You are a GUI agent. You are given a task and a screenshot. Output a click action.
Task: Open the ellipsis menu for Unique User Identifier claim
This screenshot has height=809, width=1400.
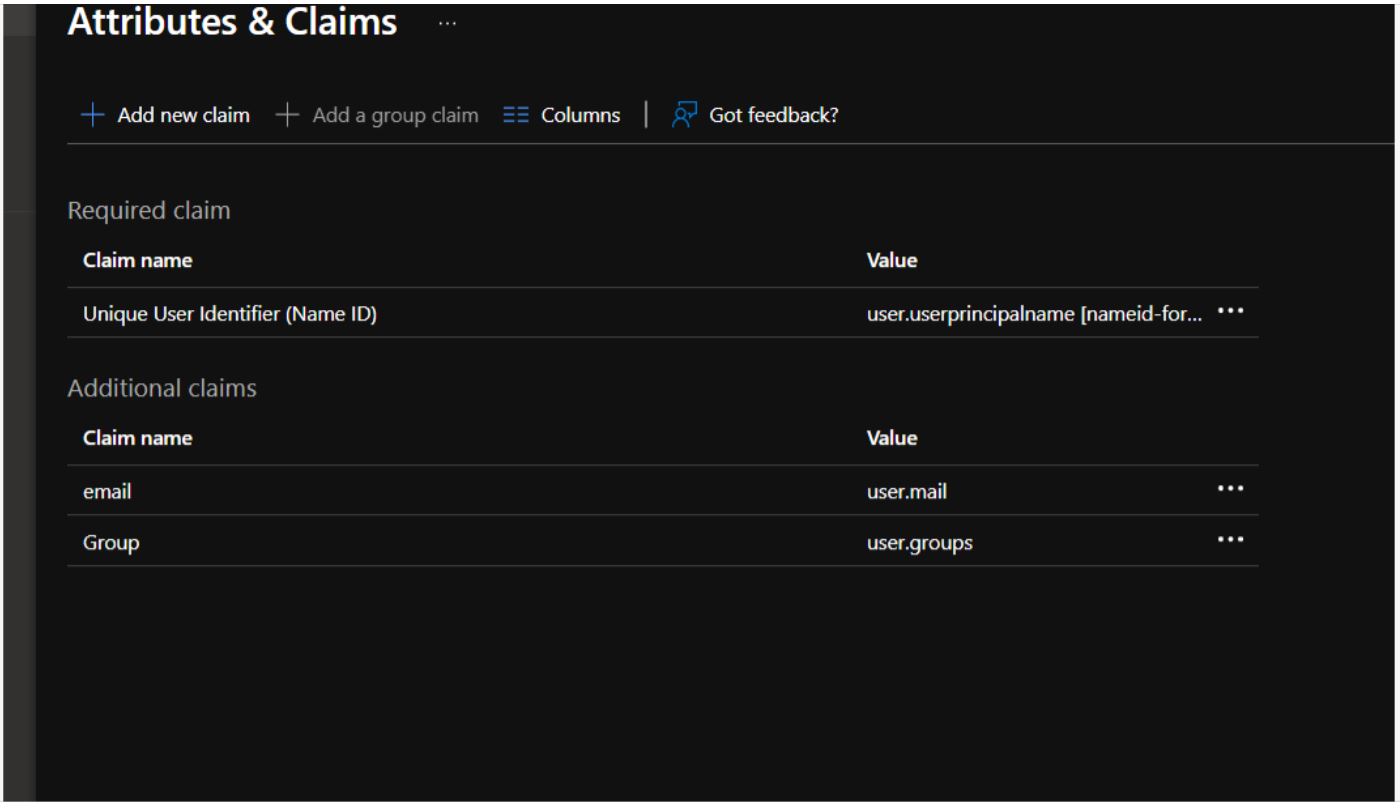tap(1231, 311)
